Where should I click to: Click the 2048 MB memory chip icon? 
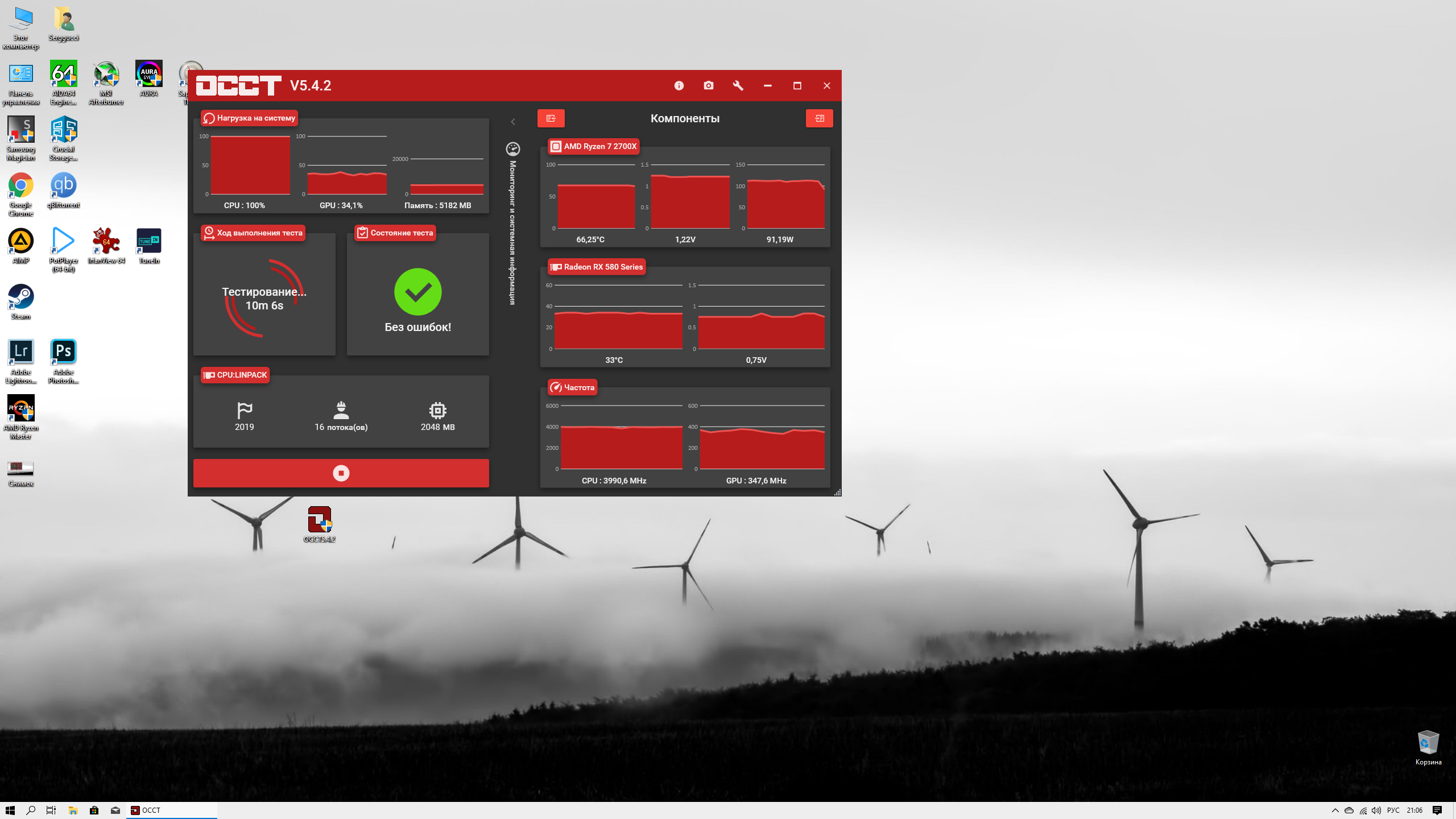pos(437,410)
